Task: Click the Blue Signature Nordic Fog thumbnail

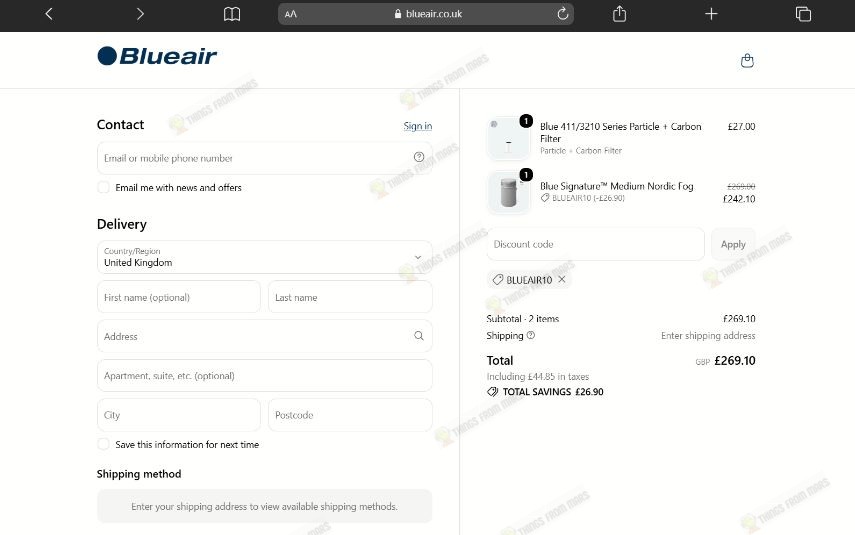Action: click(x=508, y=192)
